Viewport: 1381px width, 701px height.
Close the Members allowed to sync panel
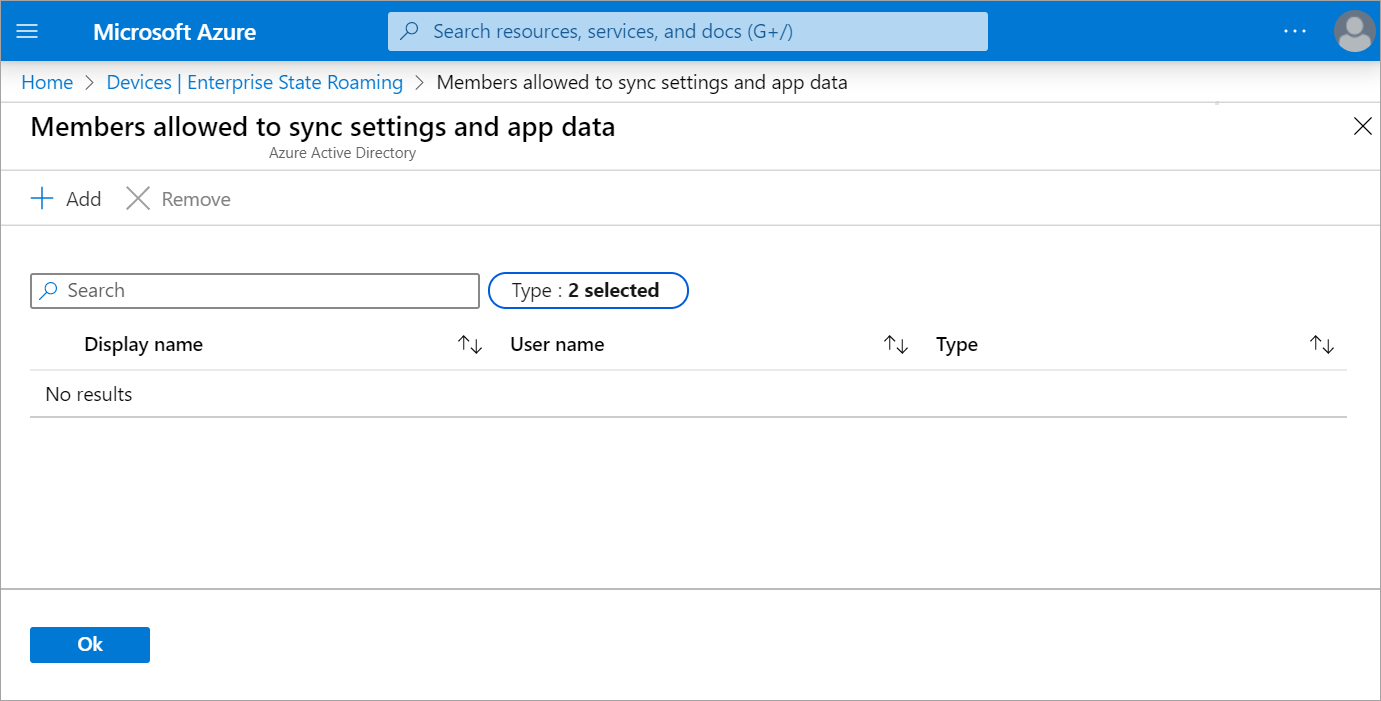(1363, 126)
